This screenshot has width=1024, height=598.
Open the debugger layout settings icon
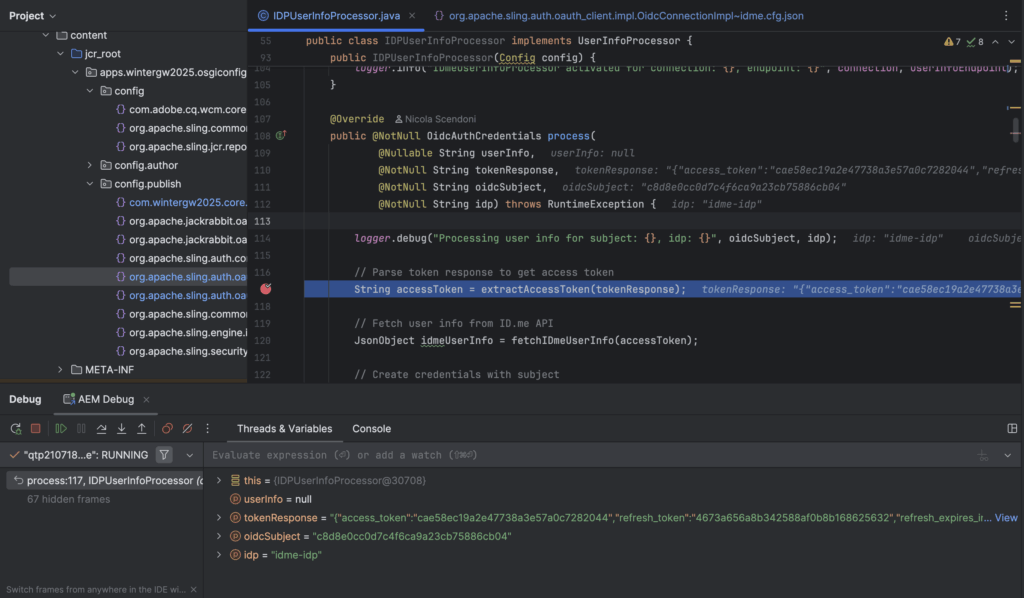[x=1012, y=429]
